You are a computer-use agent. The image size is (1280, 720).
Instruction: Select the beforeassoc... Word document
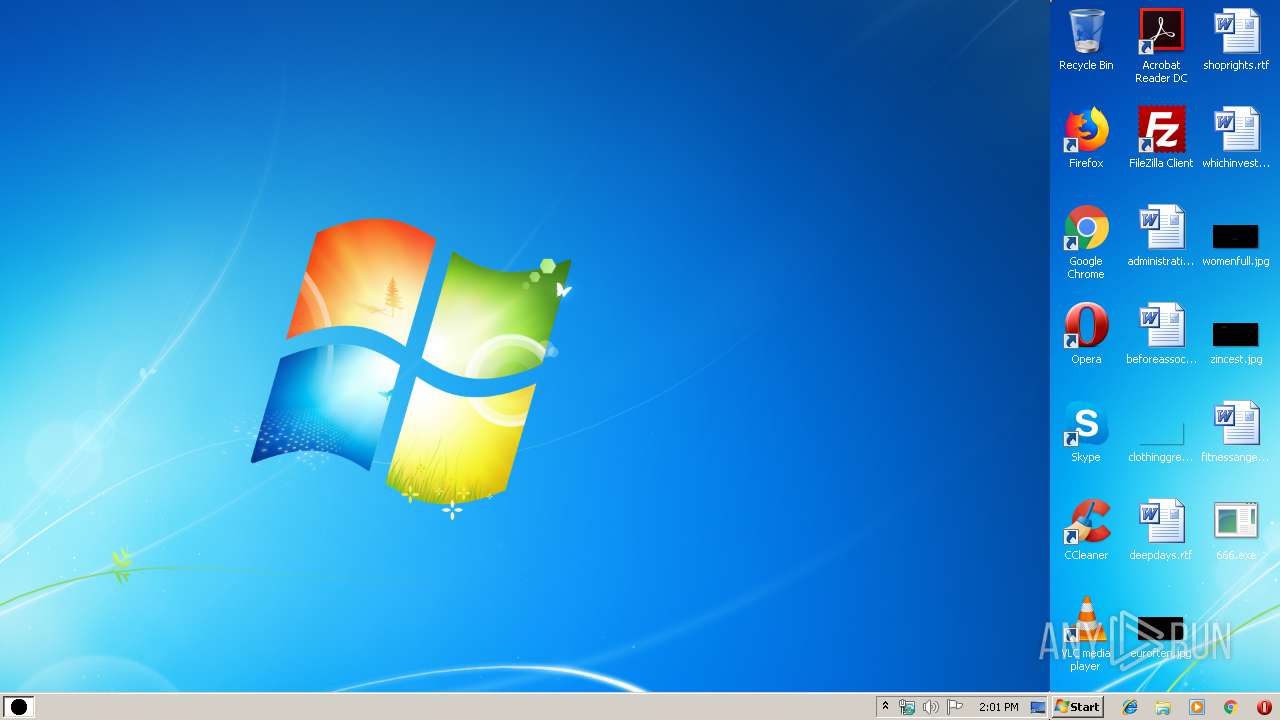click(x=1161, y=334)
